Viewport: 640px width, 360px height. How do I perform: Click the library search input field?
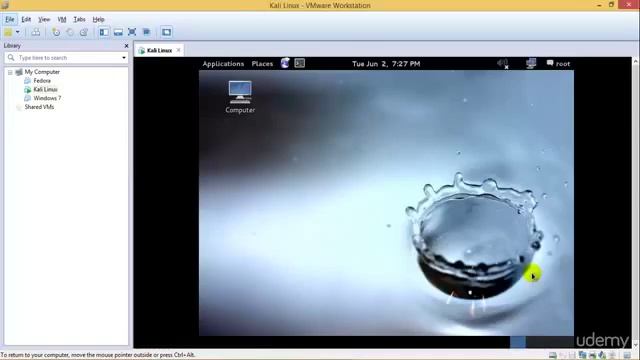click(66, 58)
